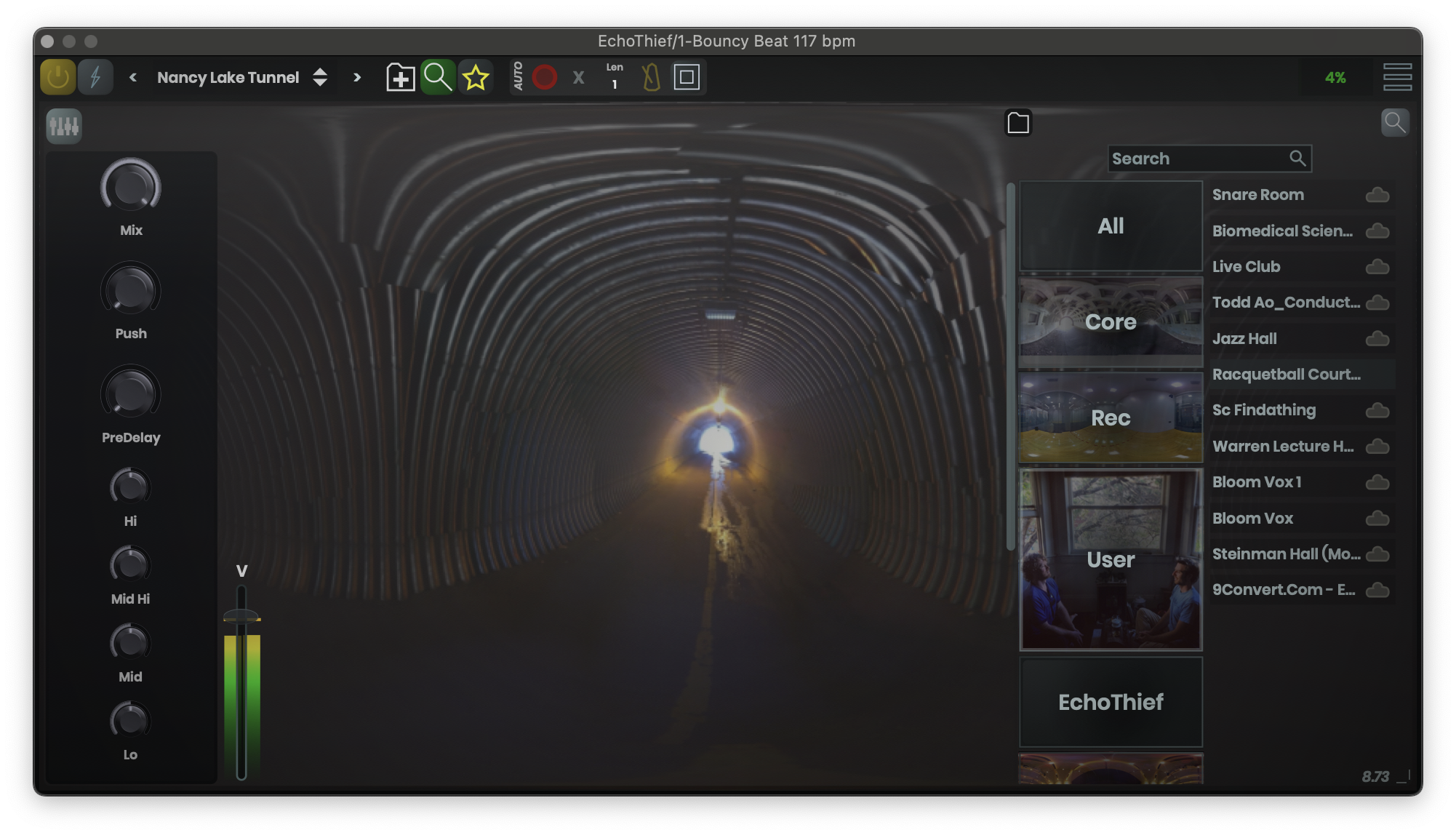Open the hamburger menu at top right
This screenshot has height=835, width=1456.
1397,77
